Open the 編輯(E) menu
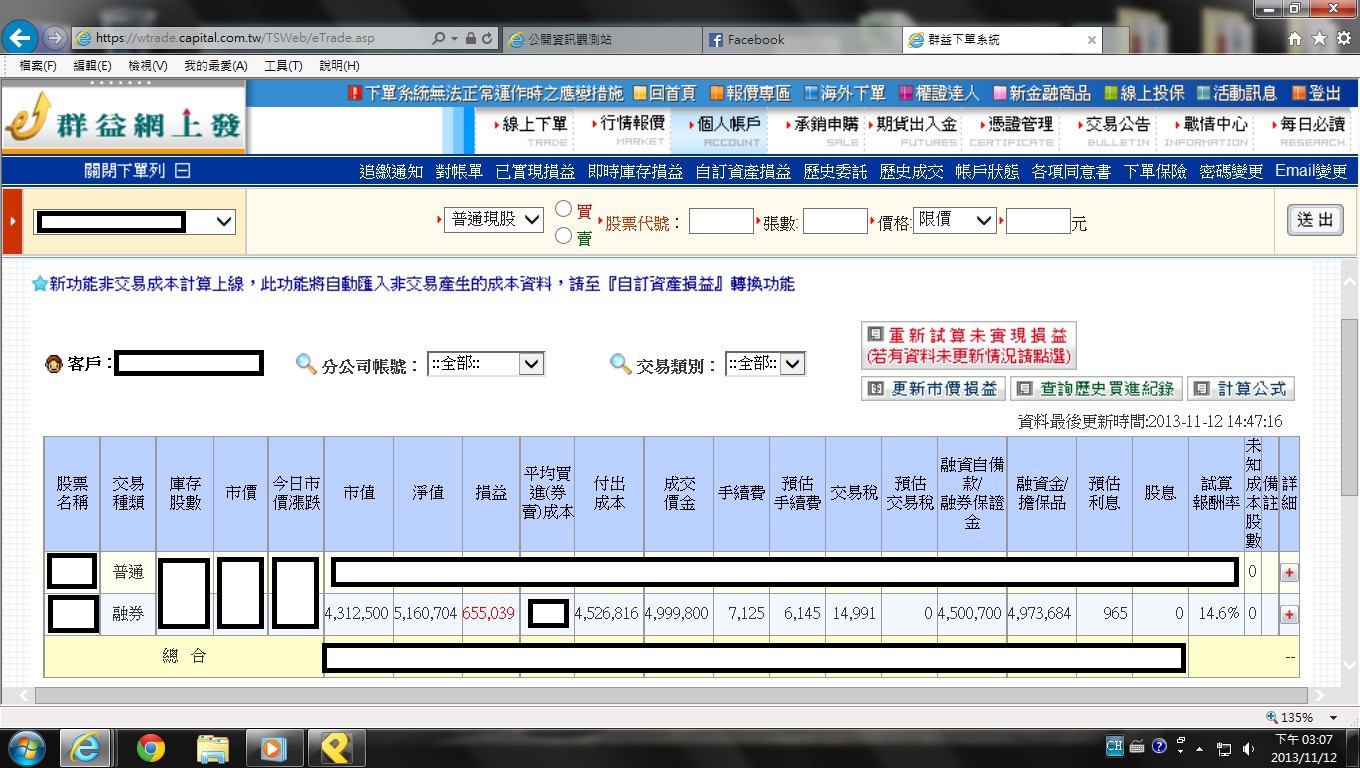 coord(92,66)
